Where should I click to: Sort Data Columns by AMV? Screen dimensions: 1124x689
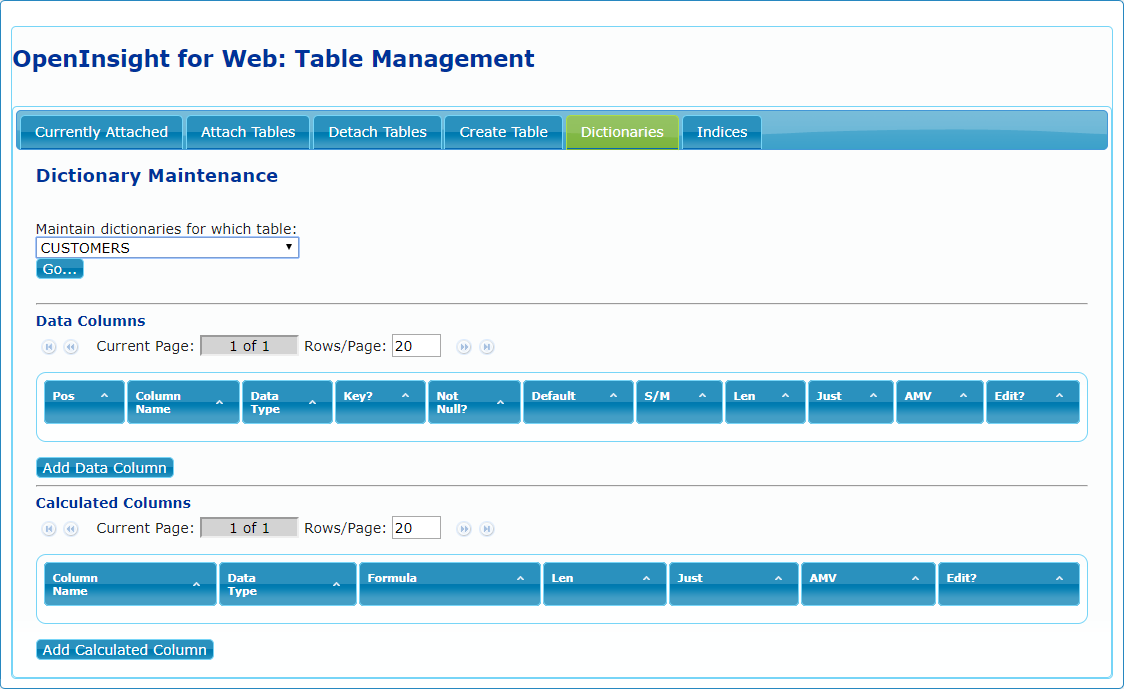940,402
